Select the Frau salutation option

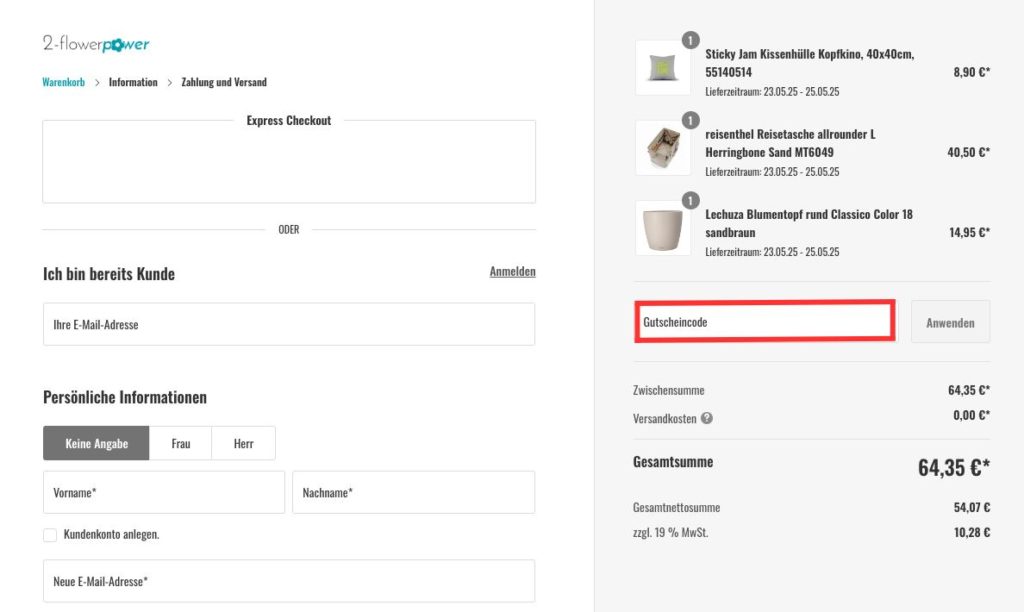(x=181, y=443)
